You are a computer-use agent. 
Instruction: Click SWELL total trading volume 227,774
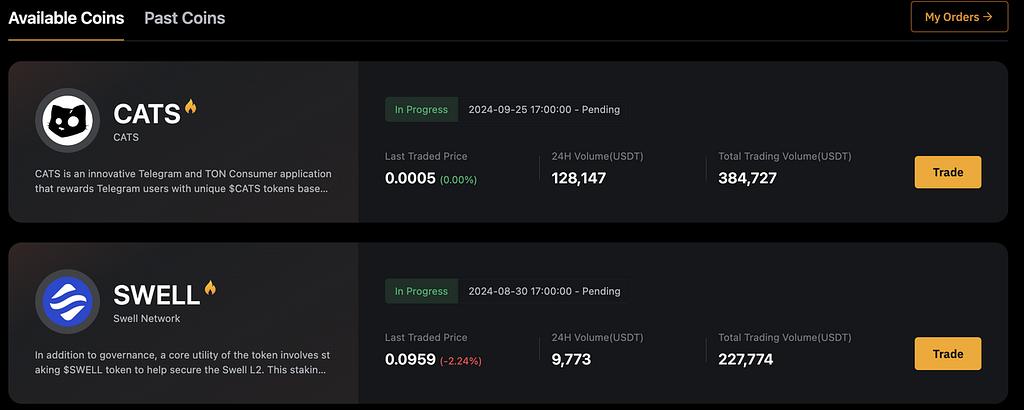(x=745, y=359)
